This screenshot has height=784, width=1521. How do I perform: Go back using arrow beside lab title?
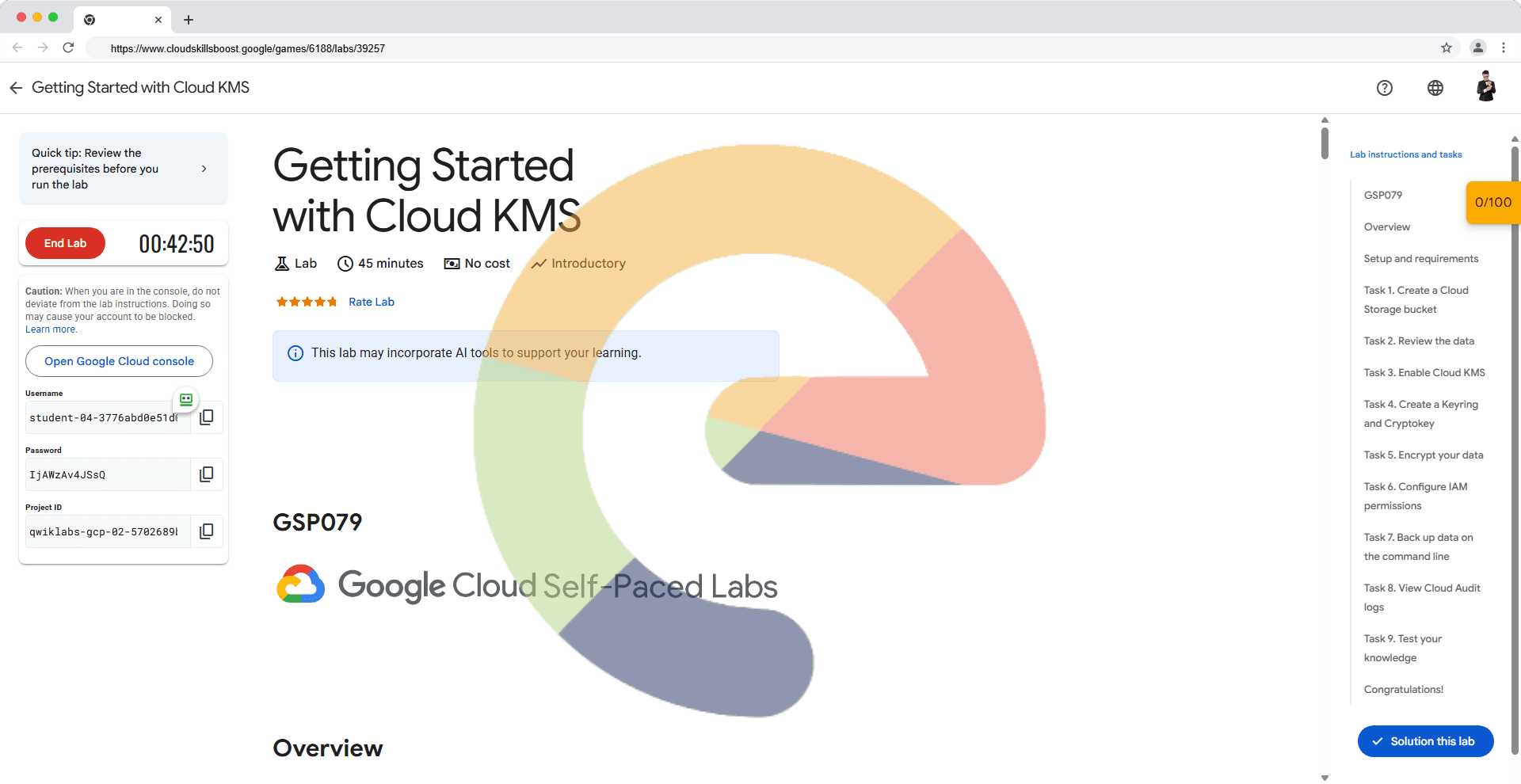point(16,88)
